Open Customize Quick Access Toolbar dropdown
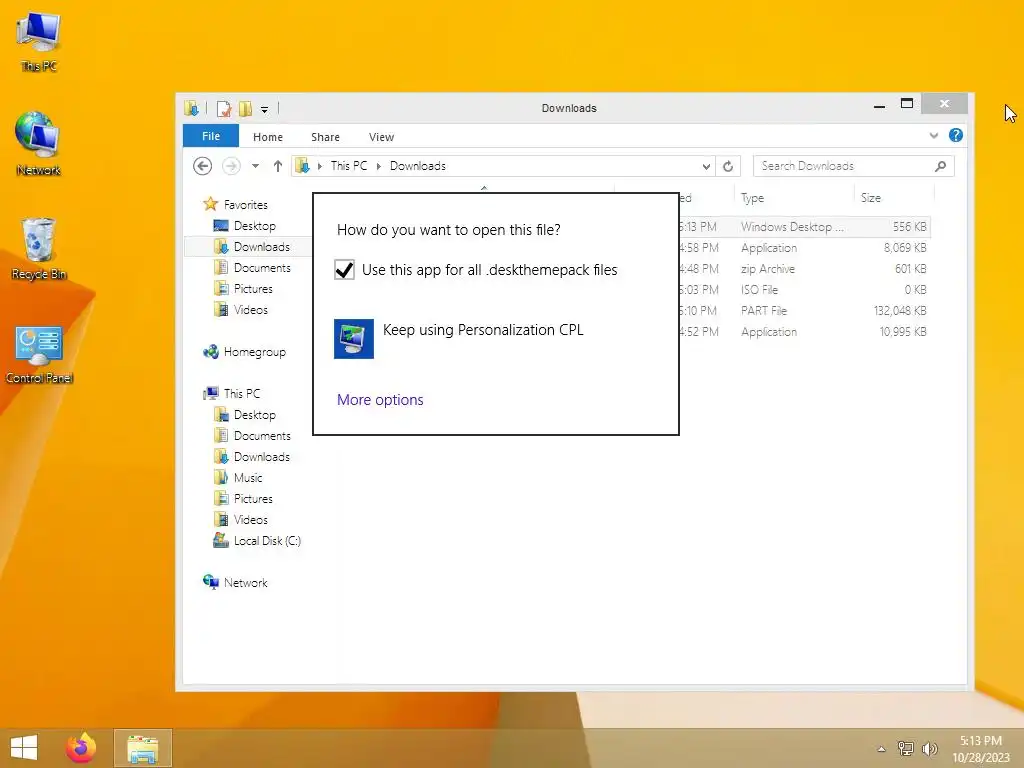1024x768 pixels. point(264,109)
